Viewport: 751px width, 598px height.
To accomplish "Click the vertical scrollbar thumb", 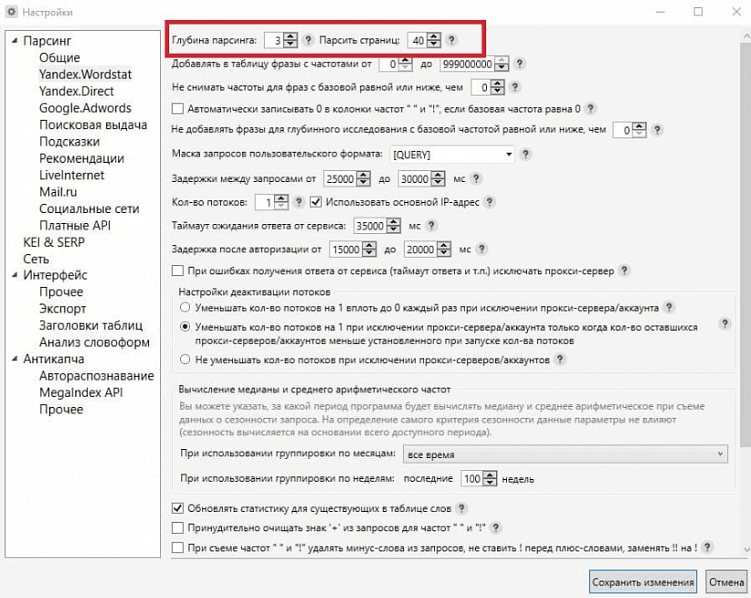I will click(745, 244).
